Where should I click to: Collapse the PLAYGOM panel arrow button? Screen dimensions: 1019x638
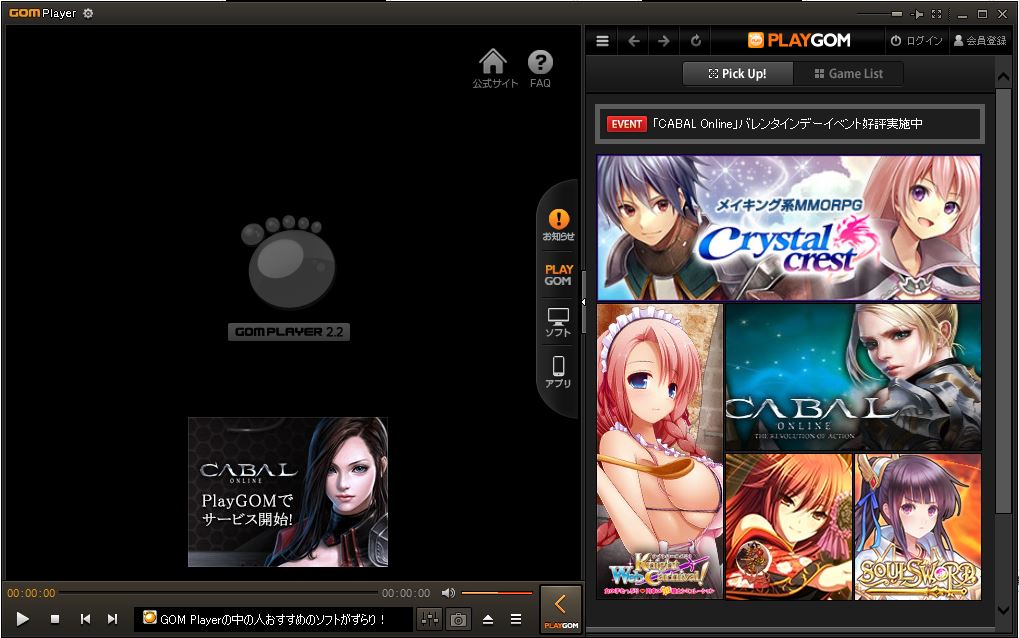point(561,609)
